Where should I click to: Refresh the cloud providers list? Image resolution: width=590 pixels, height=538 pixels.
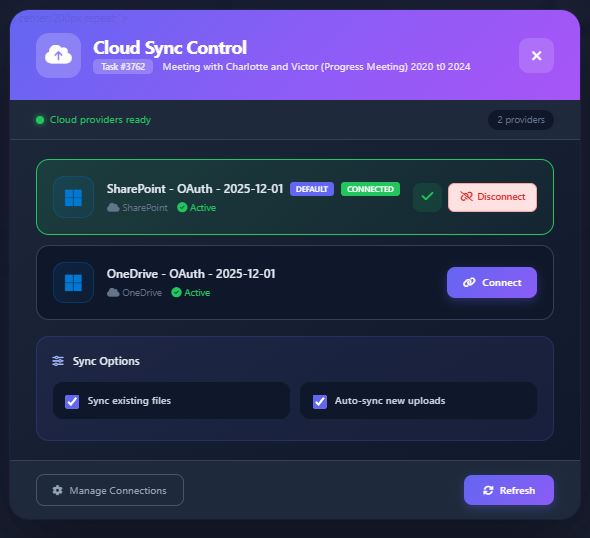(x=509, y=490)
